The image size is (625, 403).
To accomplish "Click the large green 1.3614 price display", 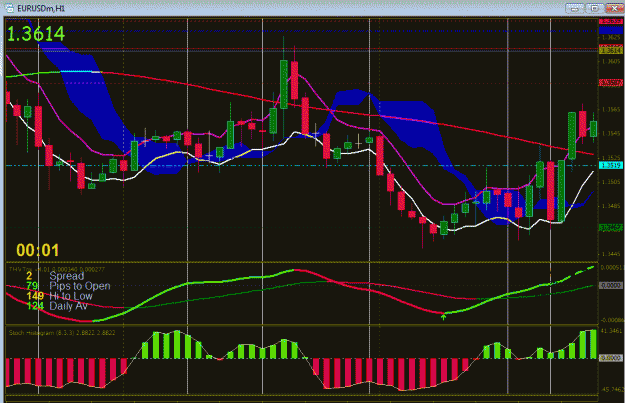I will (x=36, y=34).
